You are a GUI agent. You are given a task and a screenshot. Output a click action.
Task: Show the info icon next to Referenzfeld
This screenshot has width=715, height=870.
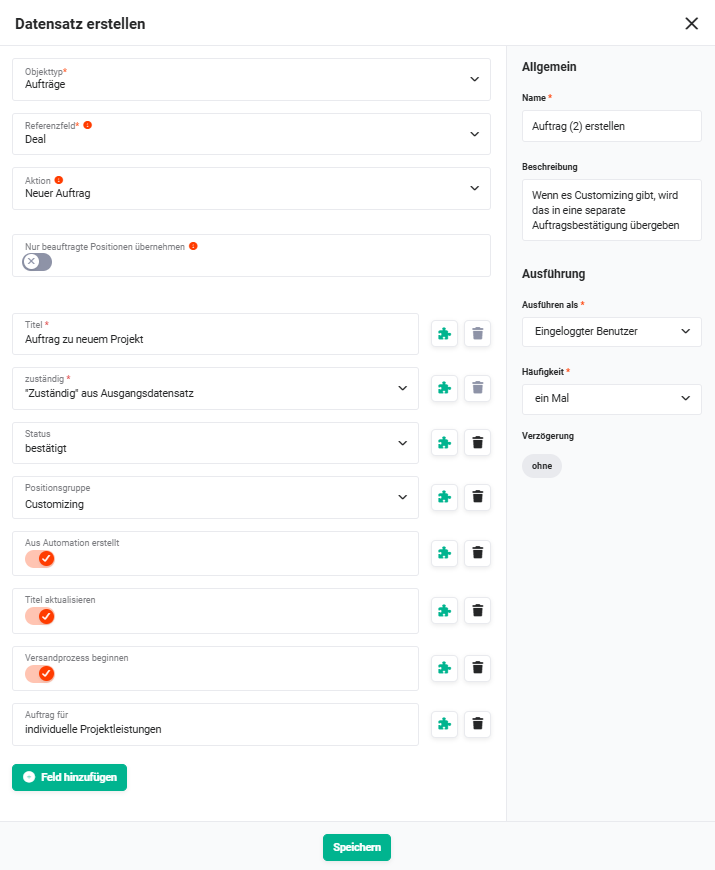click(88, 125)
